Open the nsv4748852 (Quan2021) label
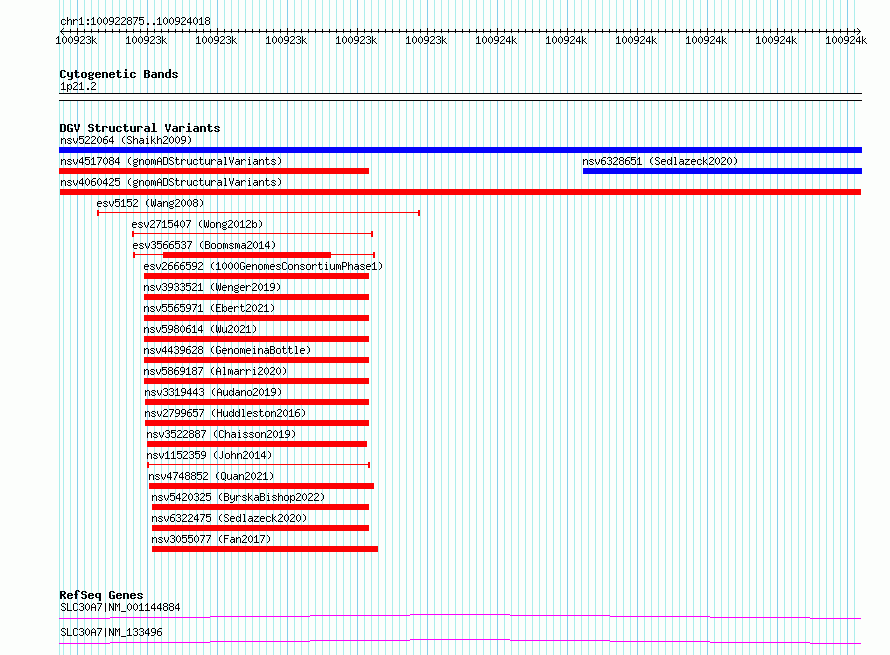The image size is (890, 655). 211,476
